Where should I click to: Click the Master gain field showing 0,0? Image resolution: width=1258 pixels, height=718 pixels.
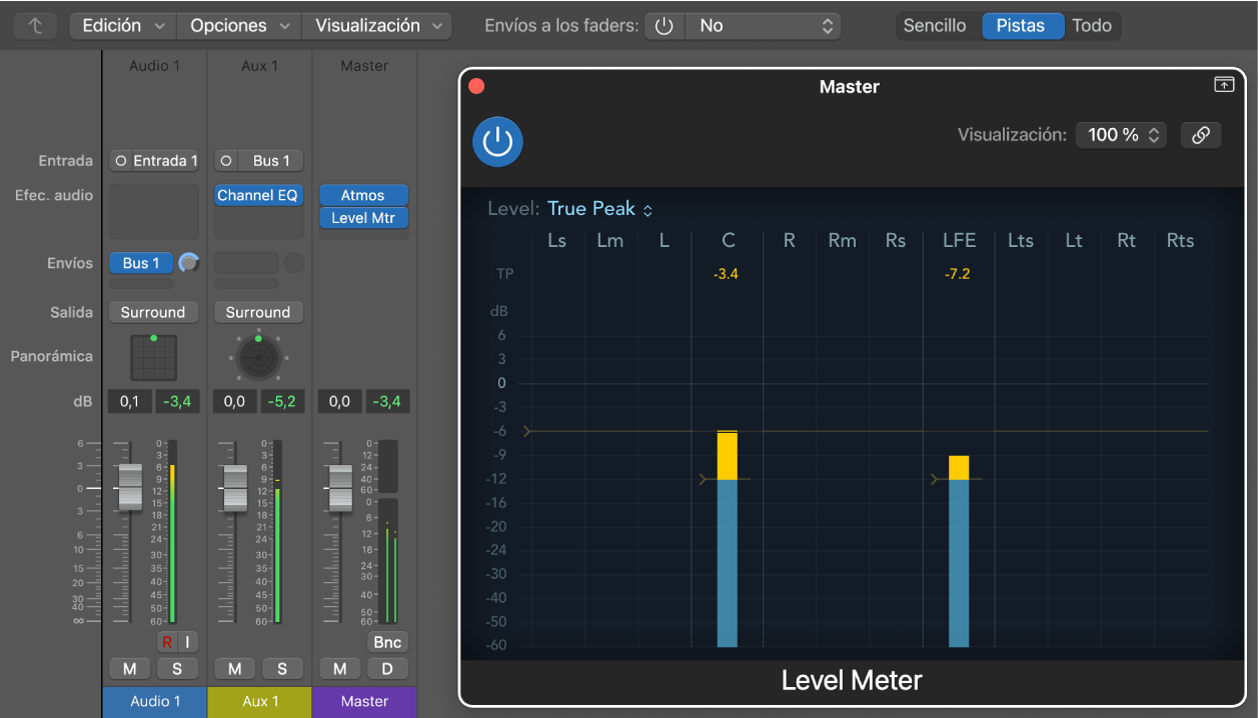340,402
